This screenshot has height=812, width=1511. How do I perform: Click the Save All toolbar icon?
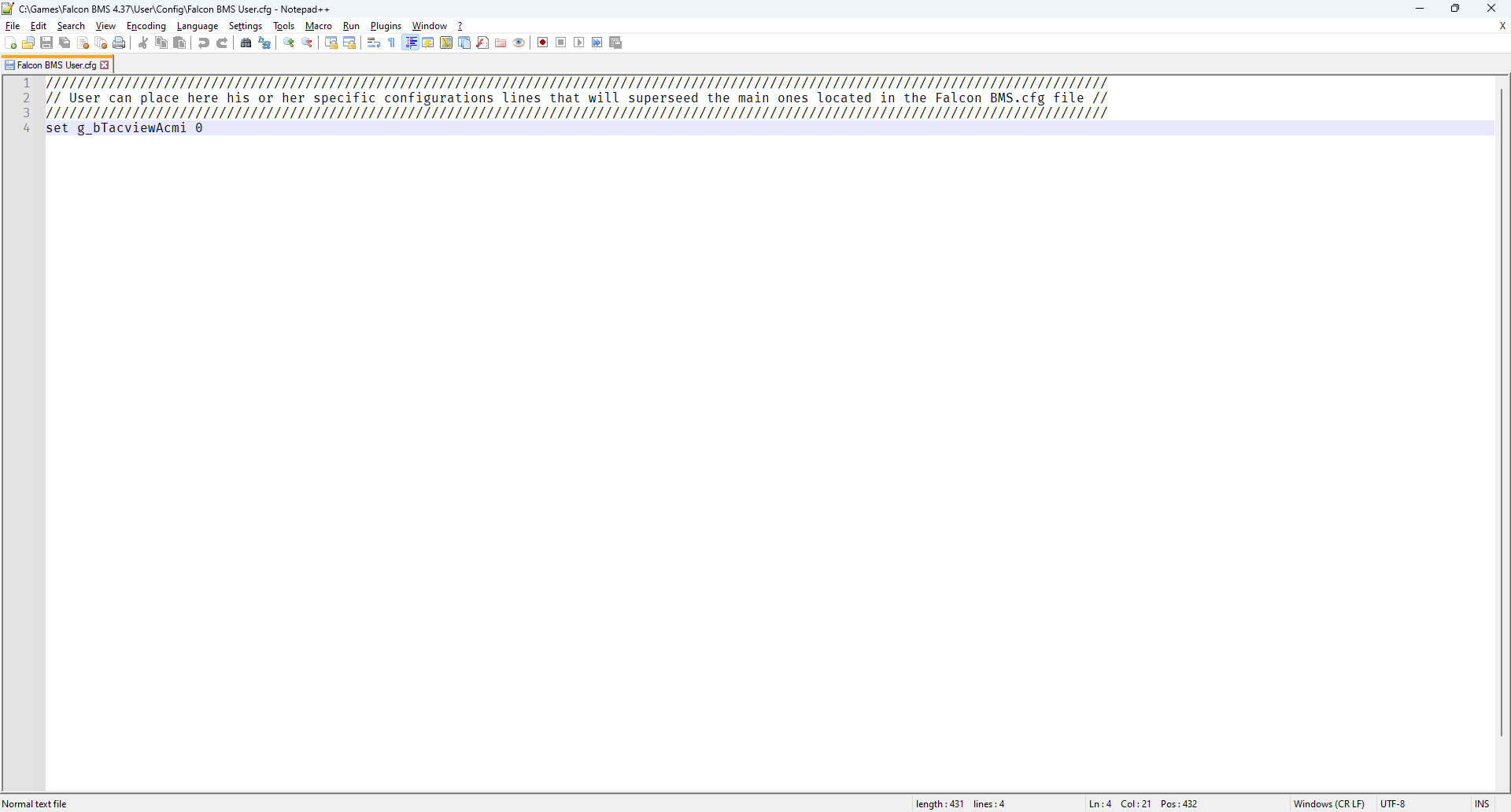pyautogui.click(x=65, y=43)
